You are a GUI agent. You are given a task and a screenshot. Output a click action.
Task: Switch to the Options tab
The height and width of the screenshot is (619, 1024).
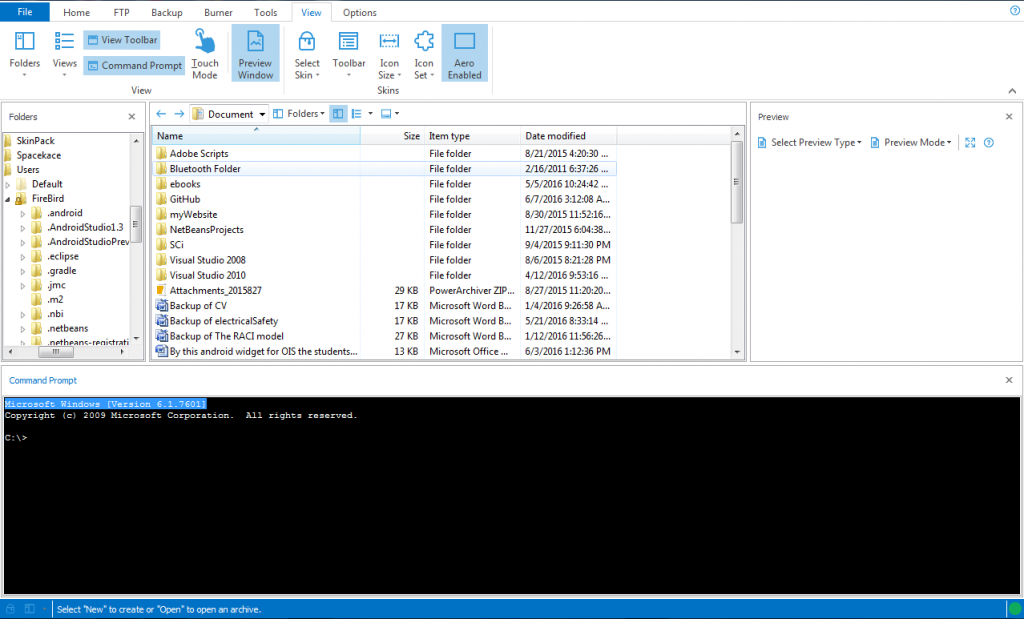[x=360, y=12]
